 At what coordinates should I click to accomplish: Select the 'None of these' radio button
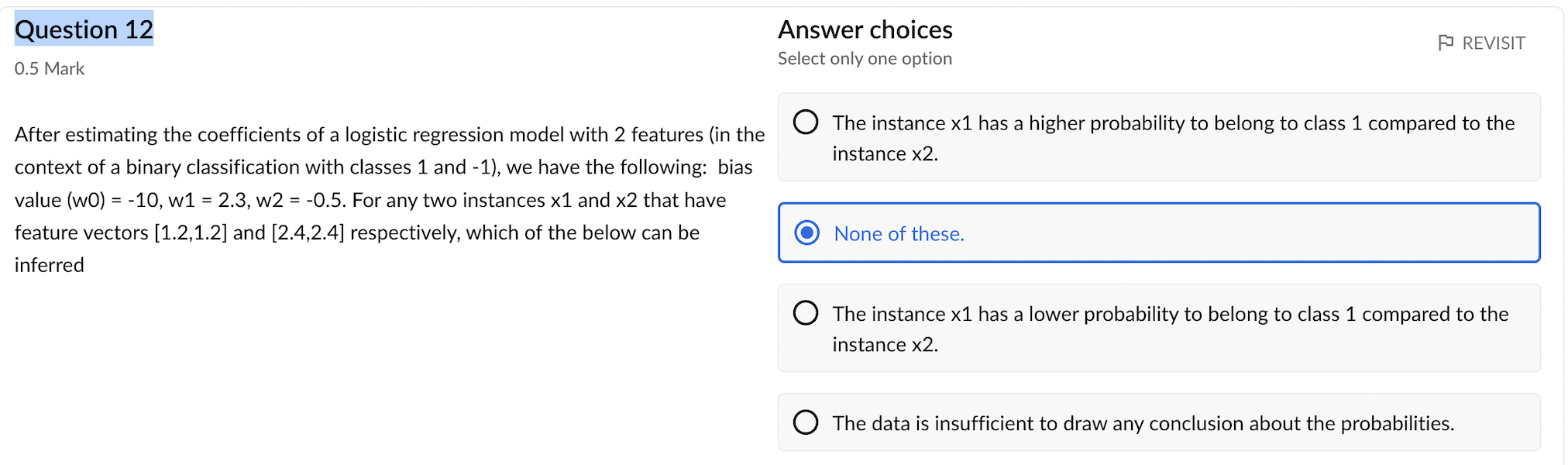click(807, 232)
